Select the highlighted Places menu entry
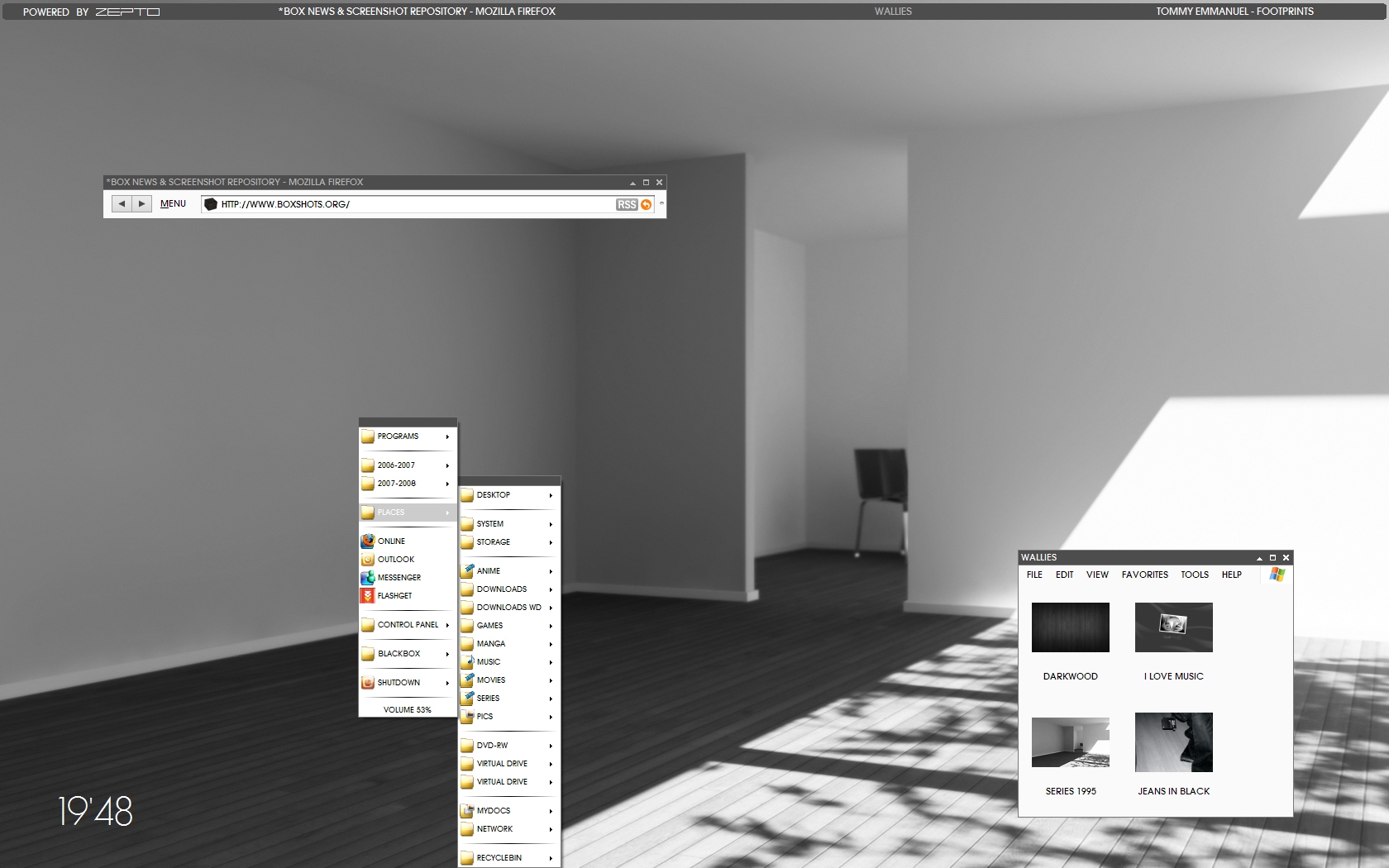 click(408, 513)
